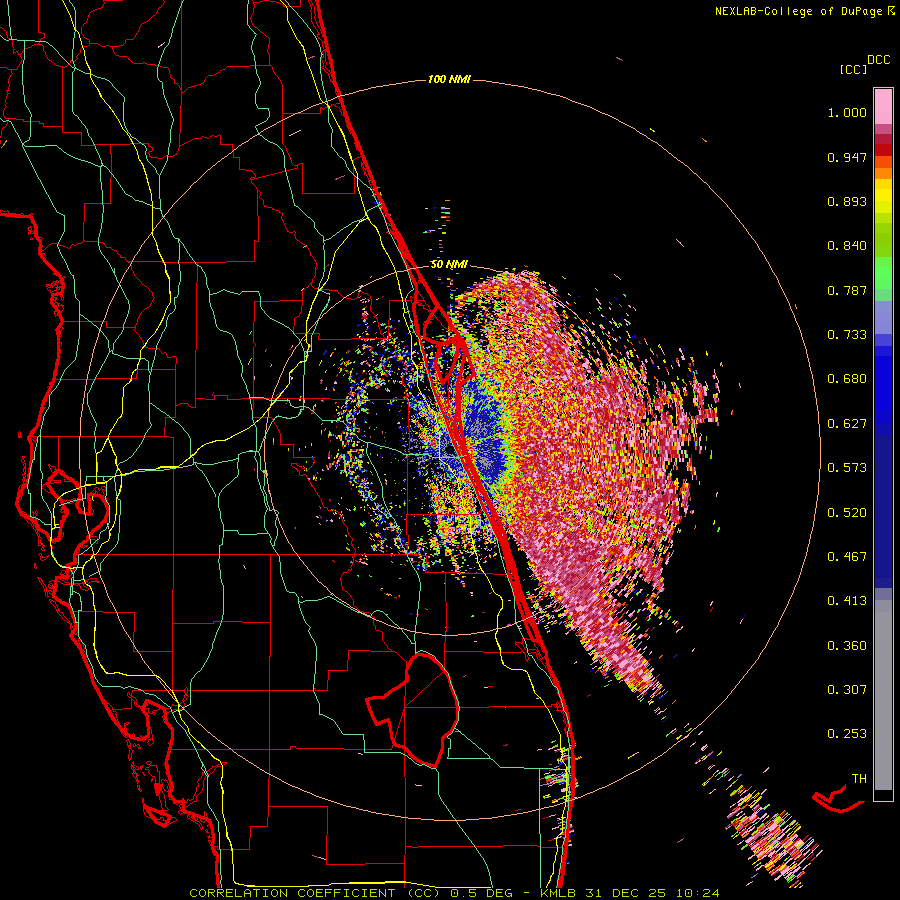Screen dimensions: 900x900
Task: Click the 100 NMI range ring label
Action: click(449, 79)
